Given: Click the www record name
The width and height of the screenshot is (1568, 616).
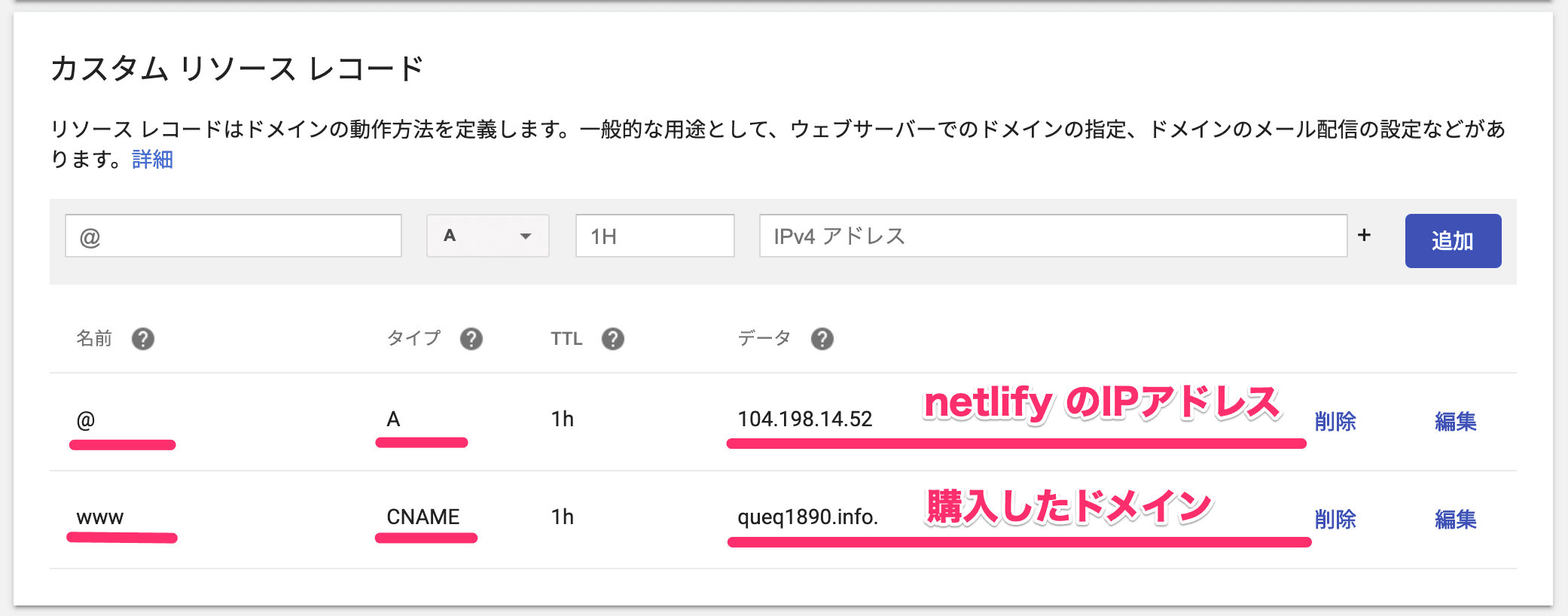Looking at the screenshot, I should [x=100, y=517].
